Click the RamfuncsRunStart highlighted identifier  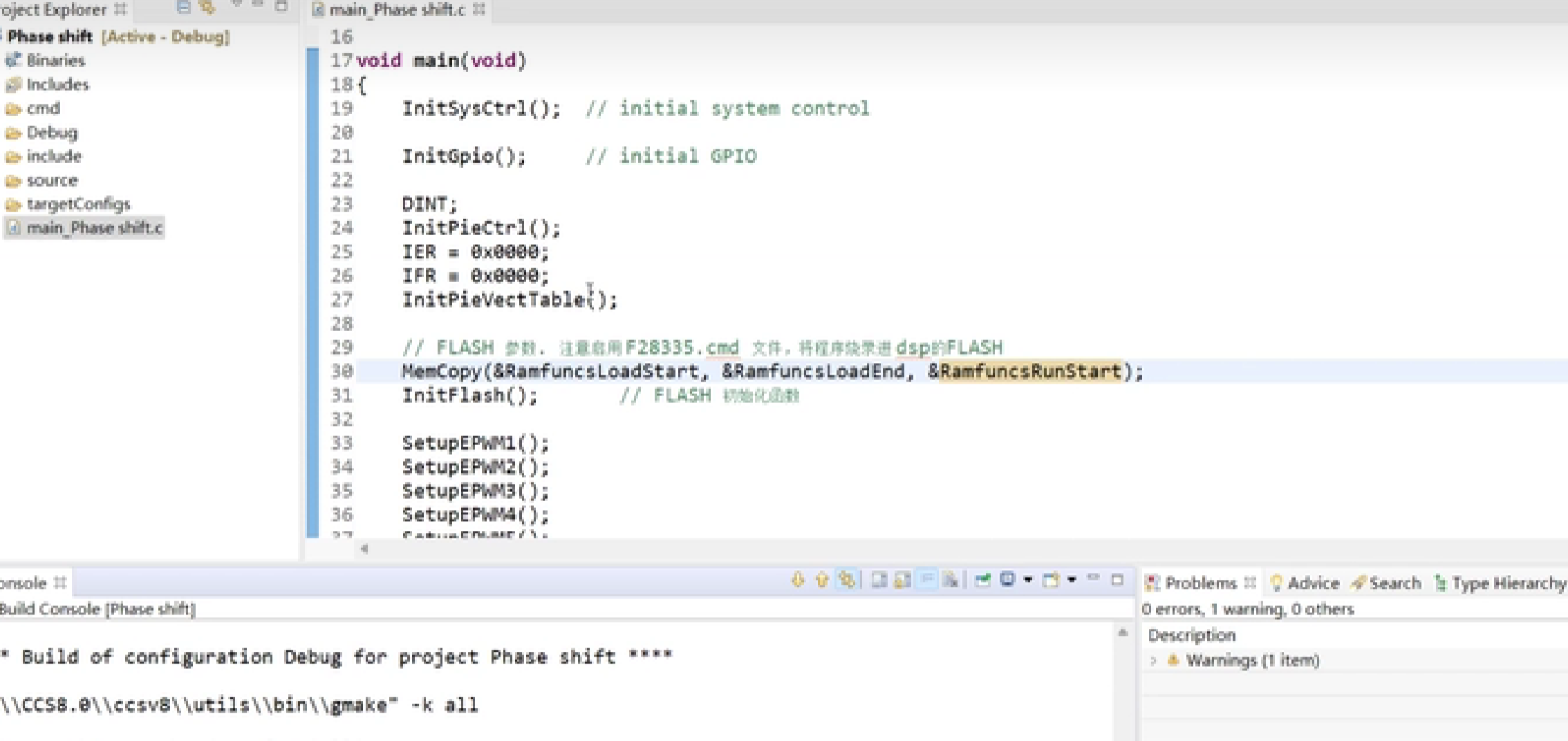click(1030, 372)
